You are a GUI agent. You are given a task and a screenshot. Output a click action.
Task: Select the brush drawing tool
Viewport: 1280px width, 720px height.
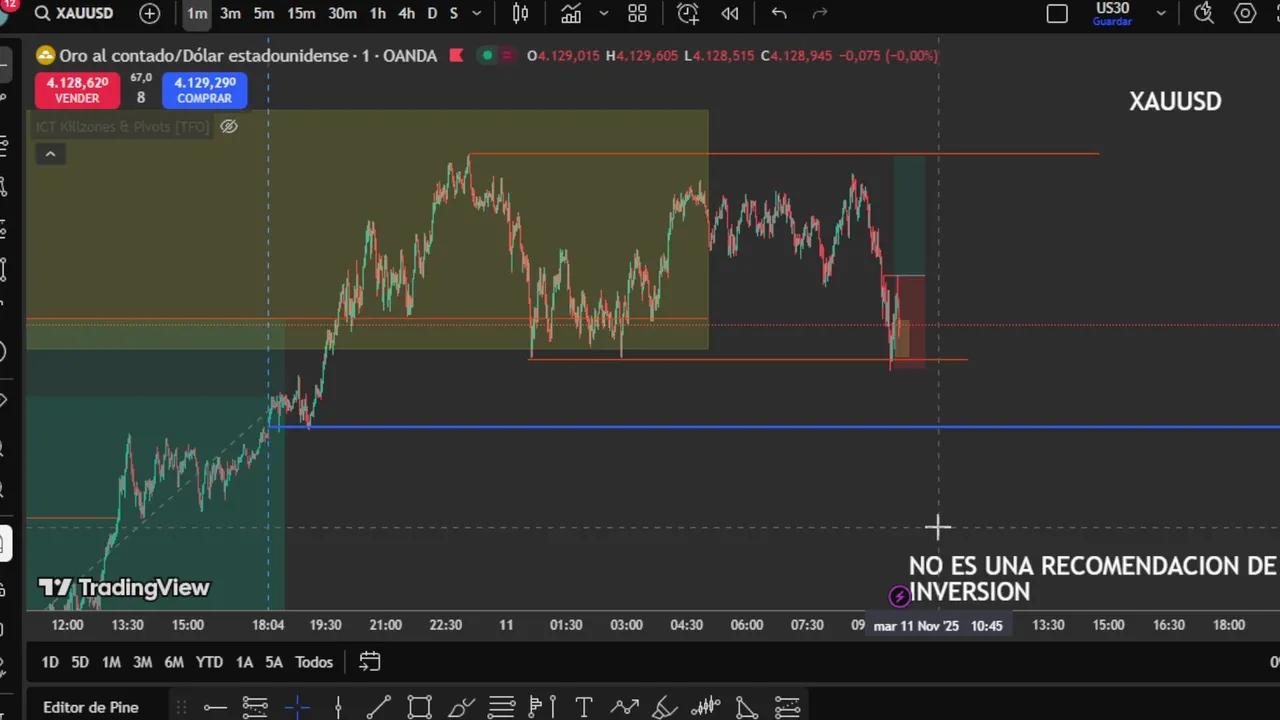click(461, 708)
